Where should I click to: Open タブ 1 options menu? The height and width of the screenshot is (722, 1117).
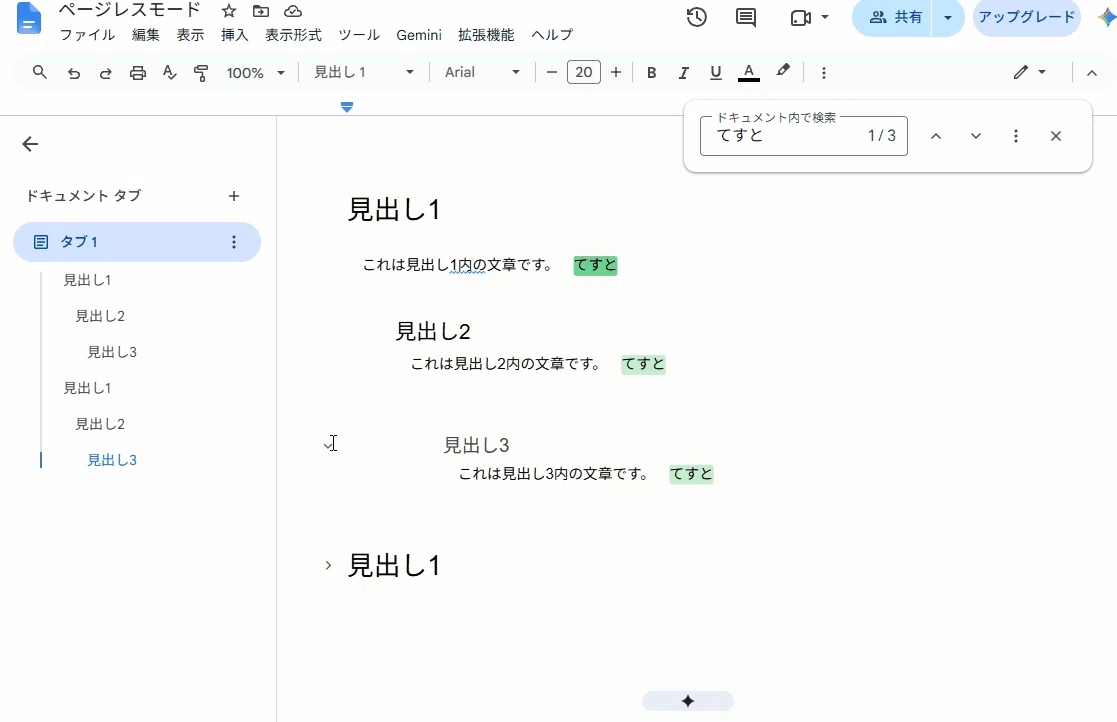tap(234, 242)
